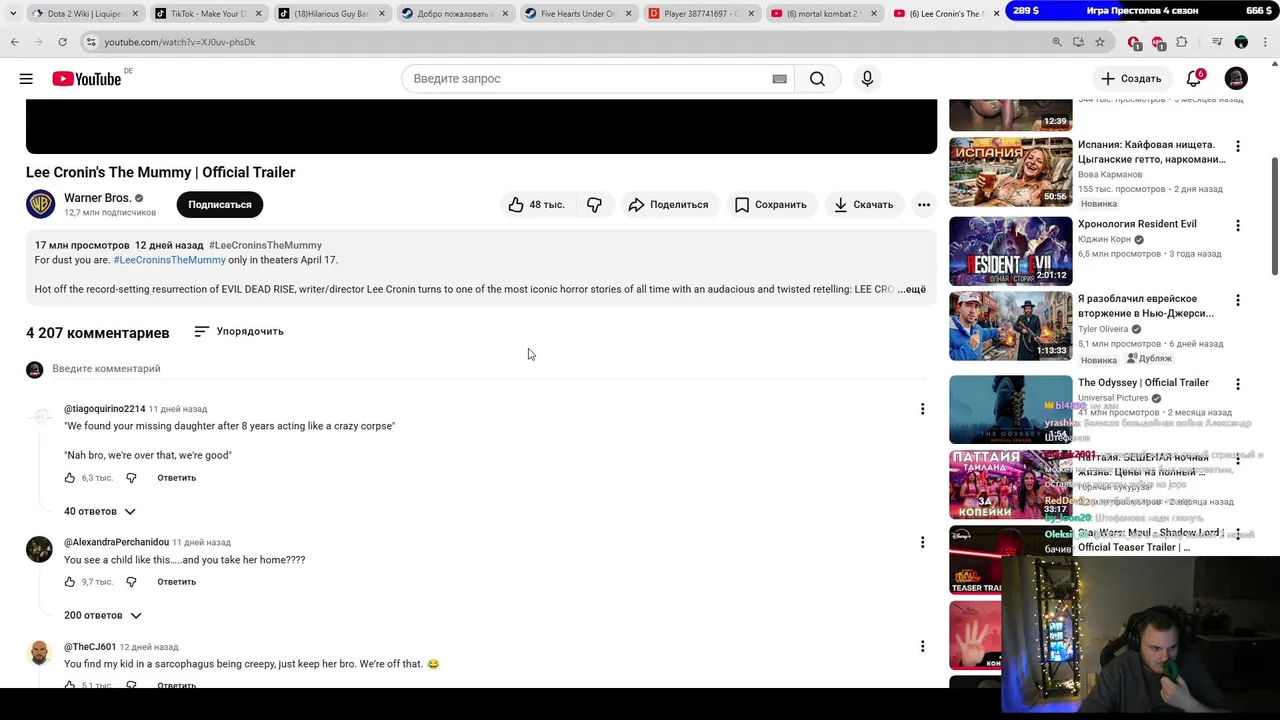The image size is (1280, 720).
Task: Open the YouTube hamburger guide menu
Action: coord(26,79)
